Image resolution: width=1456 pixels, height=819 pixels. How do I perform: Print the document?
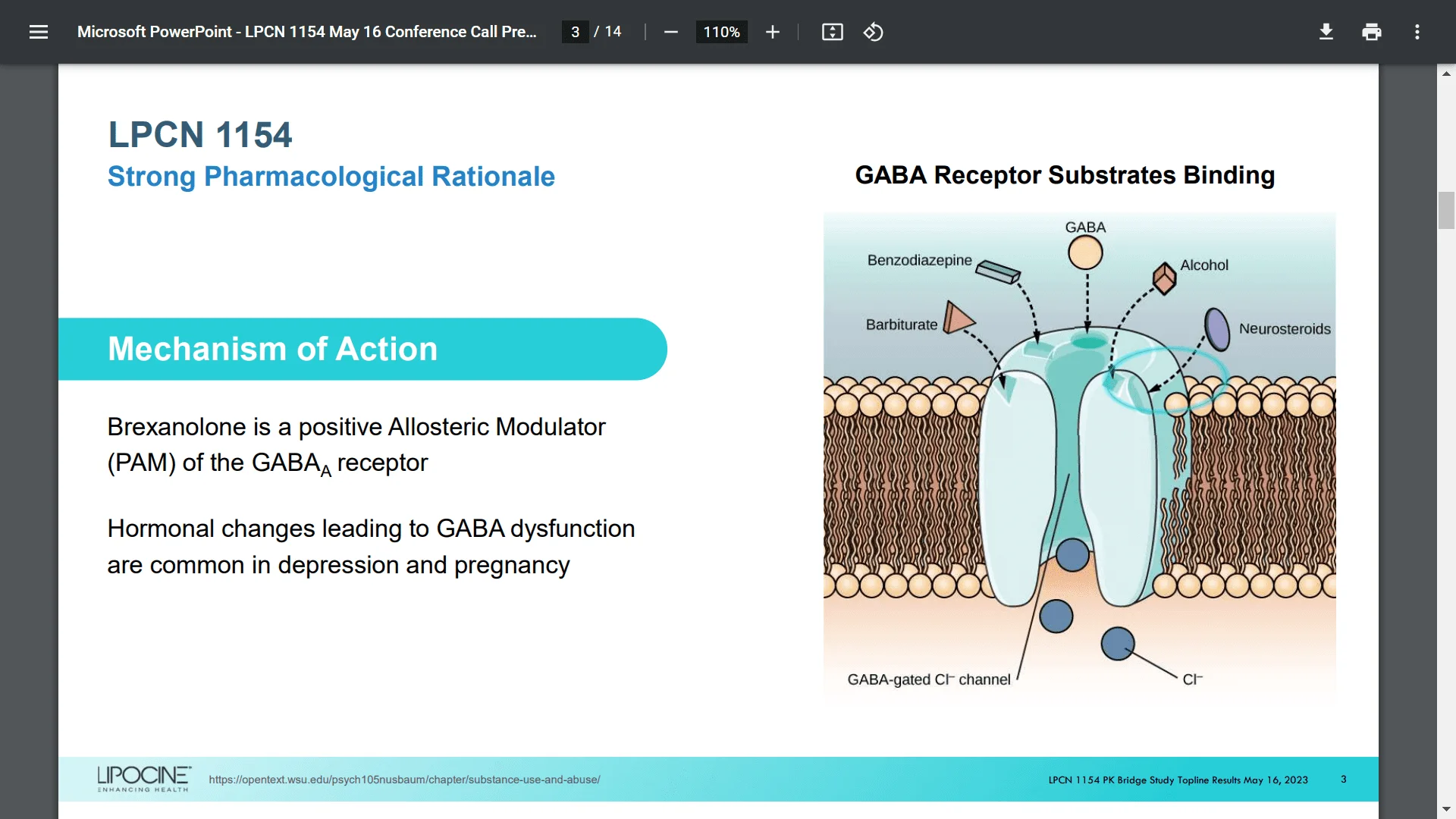click(1371, 32)
